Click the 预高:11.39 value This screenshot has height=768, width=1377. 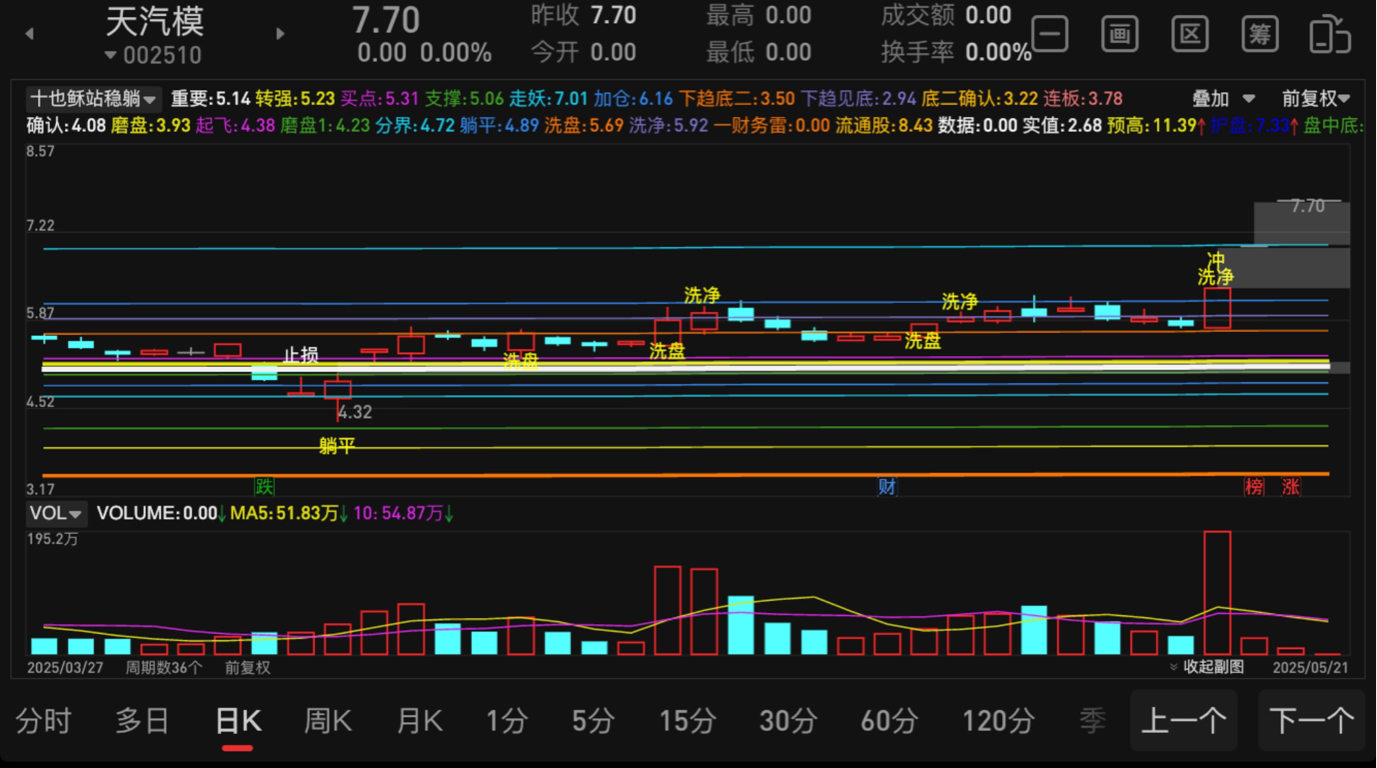point(1152,126)
